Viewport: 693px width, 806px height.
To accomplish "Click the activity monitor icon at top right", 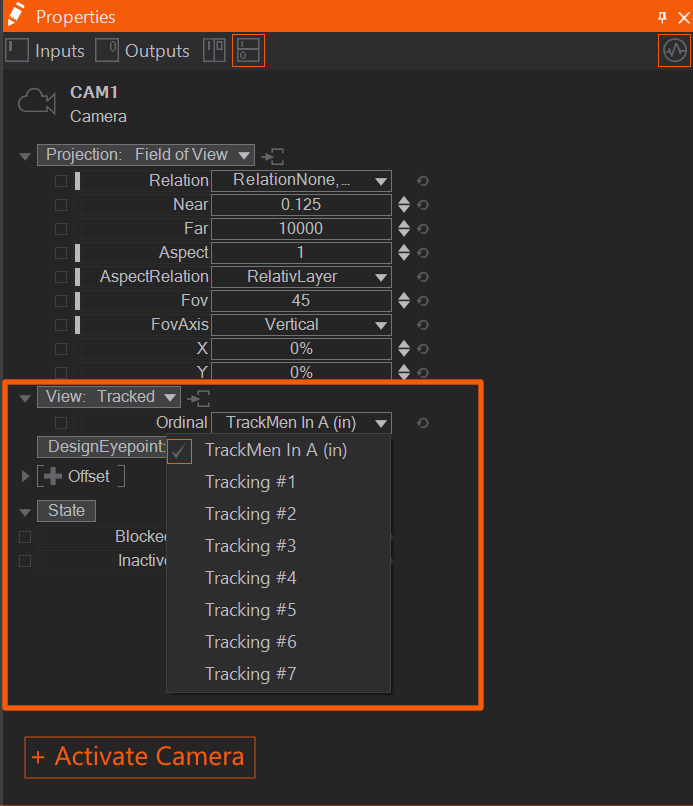I will pos(674,50).
